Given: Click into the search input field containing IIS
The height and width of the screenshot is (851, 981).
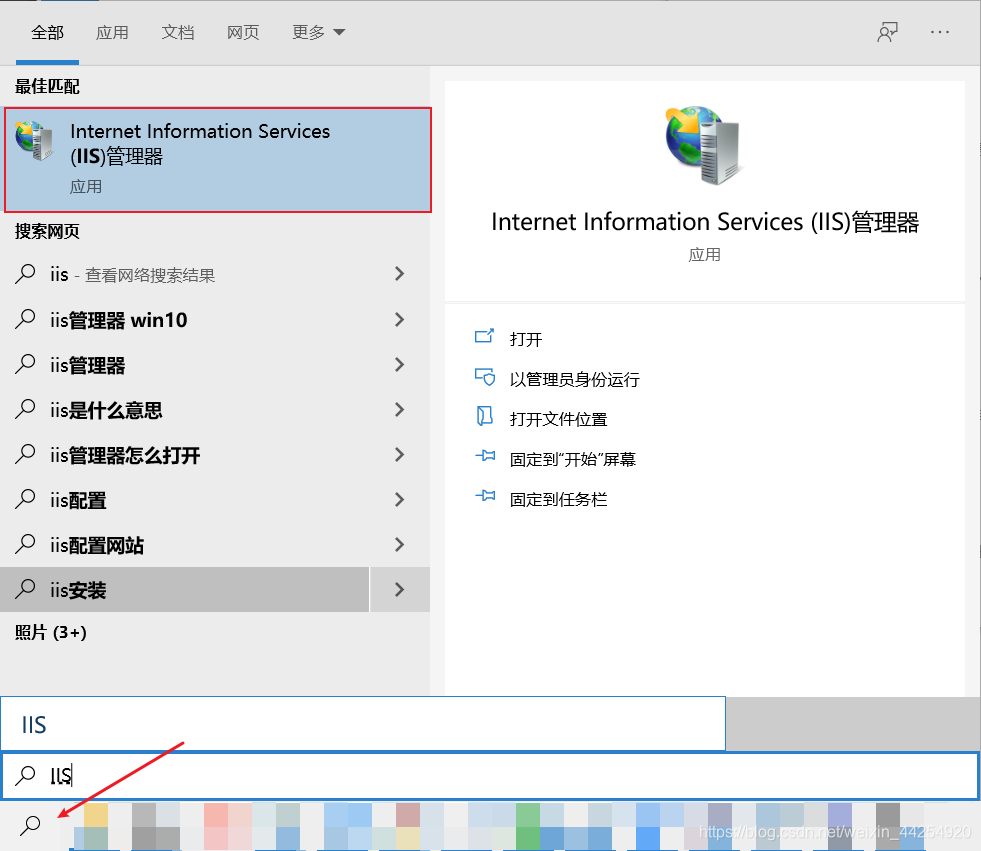Looking at the screenshot, I should 490,776.
